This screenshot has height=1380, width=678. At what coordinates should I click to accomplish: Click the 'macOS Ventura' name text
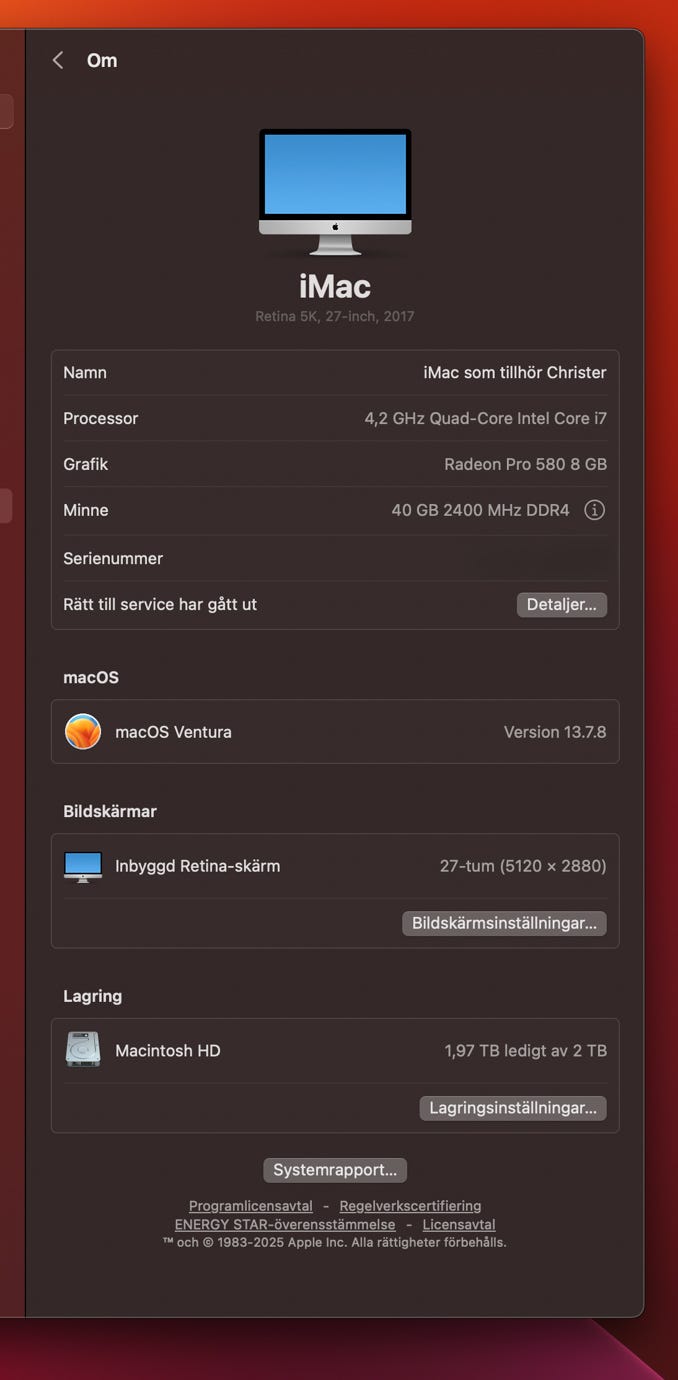pyautogui.click(x=173, y=732)
